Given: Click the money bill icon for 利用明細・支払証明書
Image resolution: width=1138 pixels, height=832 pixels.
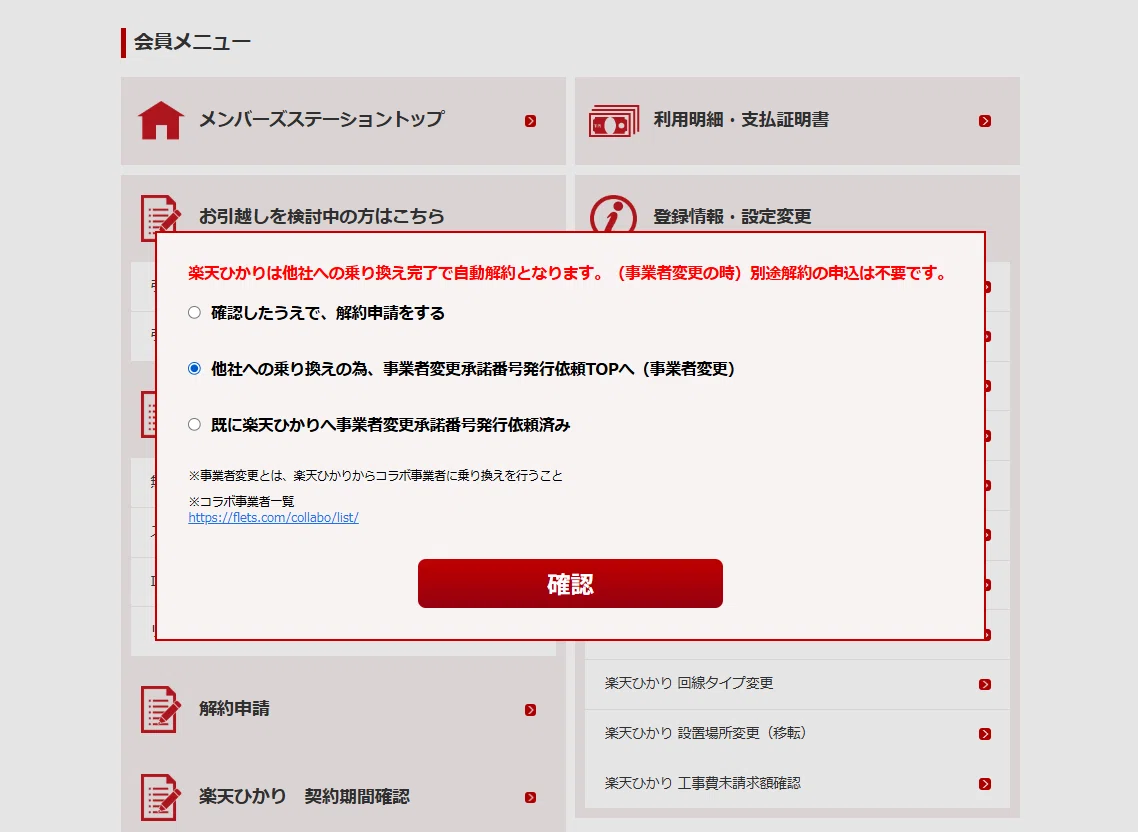Looking at the screenshot, I should pyautogui.click(x=614, y=121).
